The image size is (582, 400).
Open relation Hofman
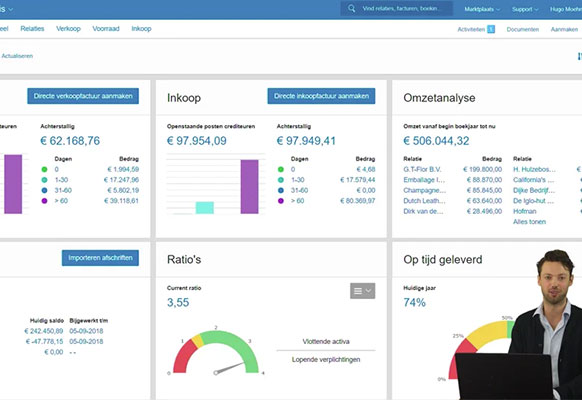pos(524,211)
